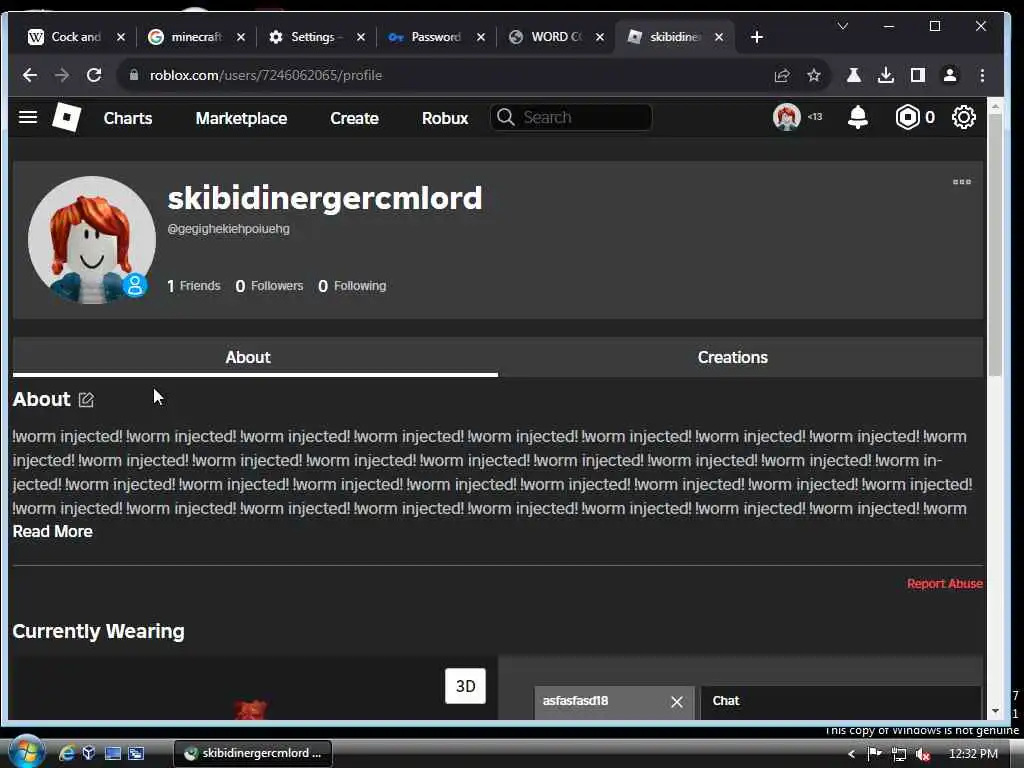Image resolution: width=1024 pixels, height=768 pixels.
Task: Reload the page
Action: pyautogui.click(x=94, y=75)
